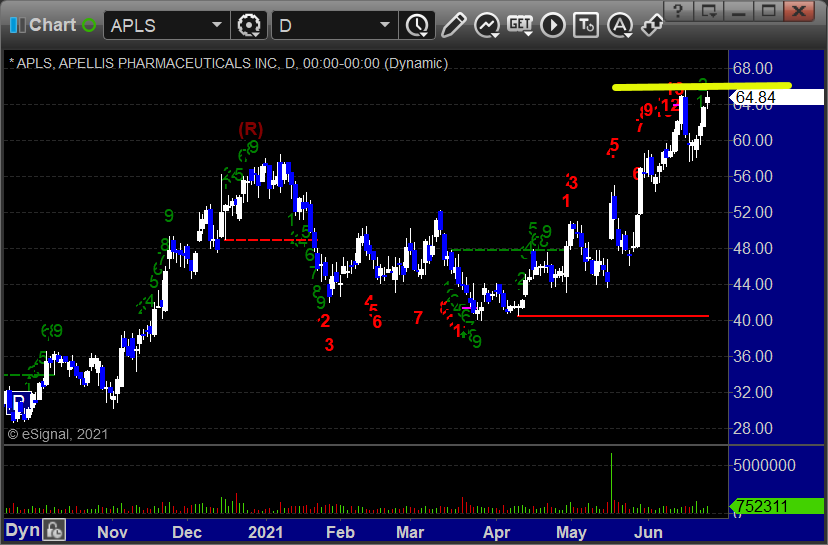Open the window layout dropdown button
828x545 pixels.
pos(709,11)
